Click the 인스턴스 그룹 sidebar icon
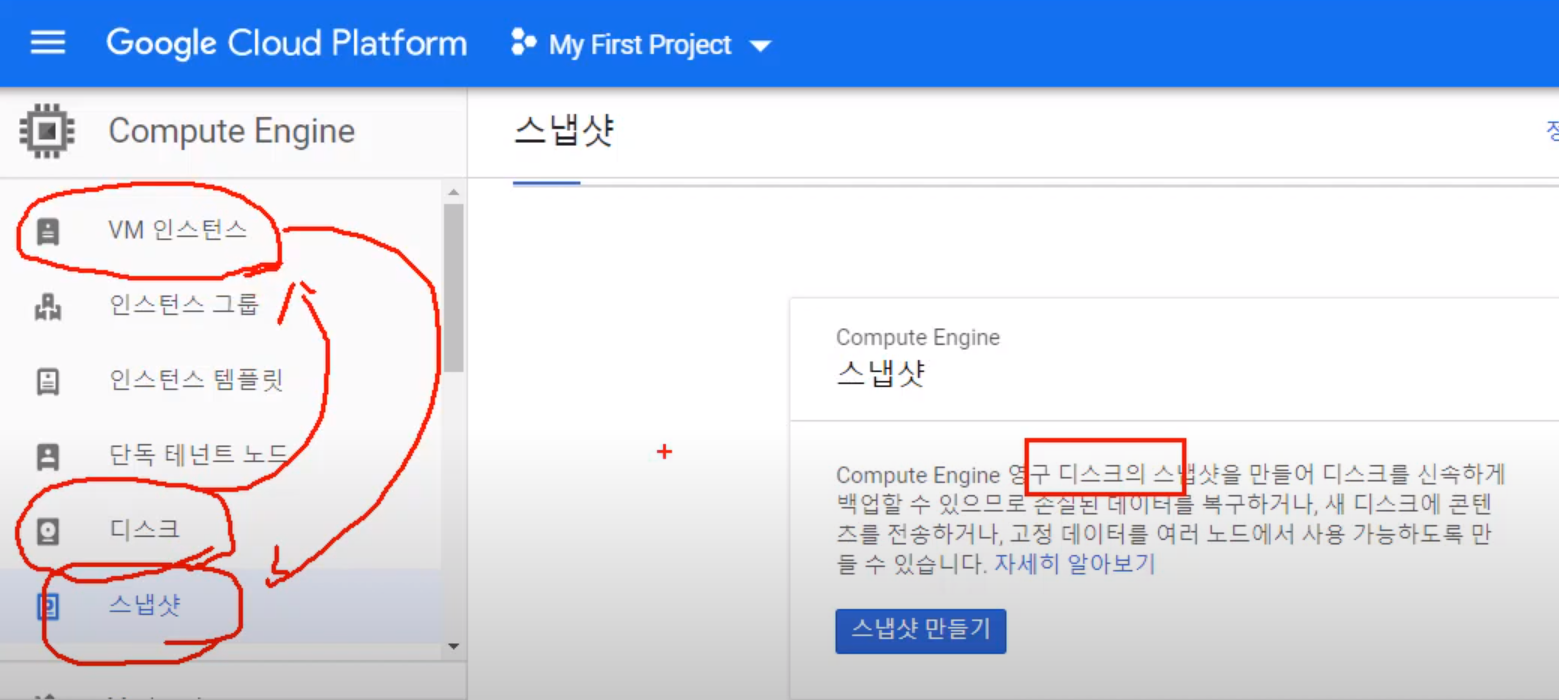The image size is (1559, 700). 47,306
